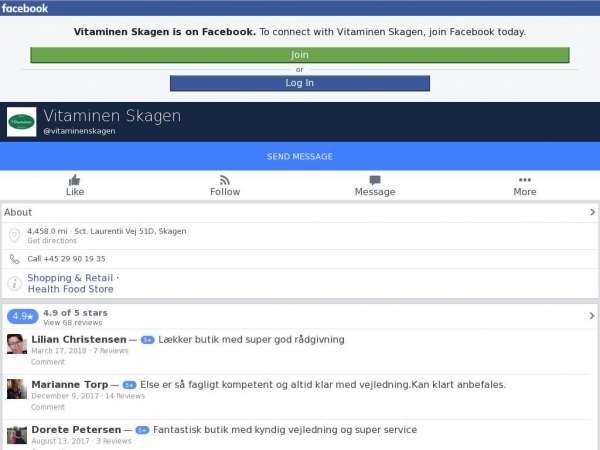Open Shopping & Retail category link
The height and width of the screenshot is (450, 600).
point(70,278)
